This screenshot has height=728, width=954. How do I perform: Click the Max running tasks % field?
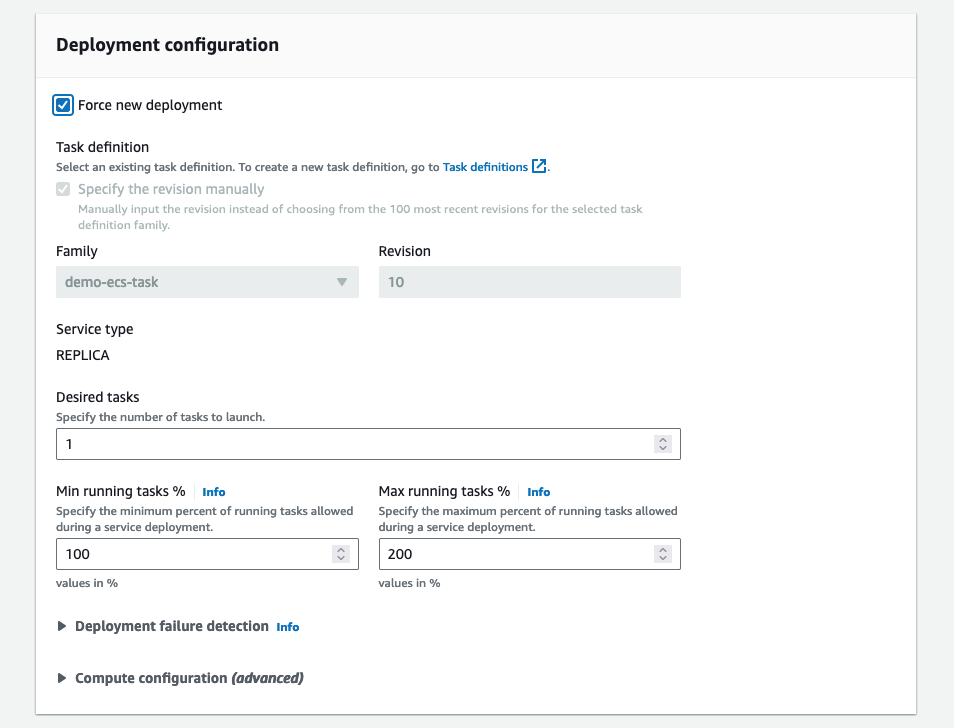517,554
